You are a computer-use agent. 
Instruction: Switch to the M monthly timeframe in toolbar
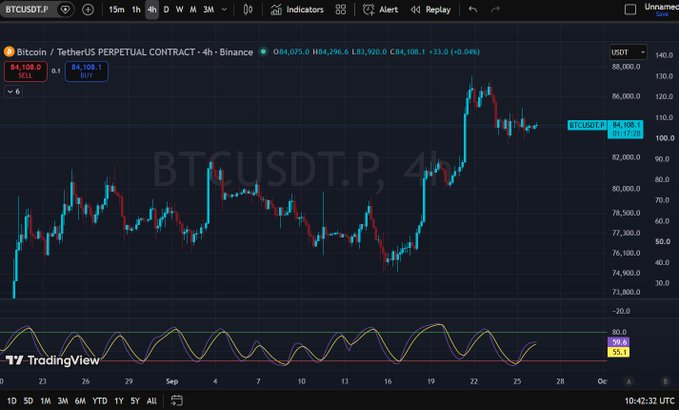[x=193, y=10]
